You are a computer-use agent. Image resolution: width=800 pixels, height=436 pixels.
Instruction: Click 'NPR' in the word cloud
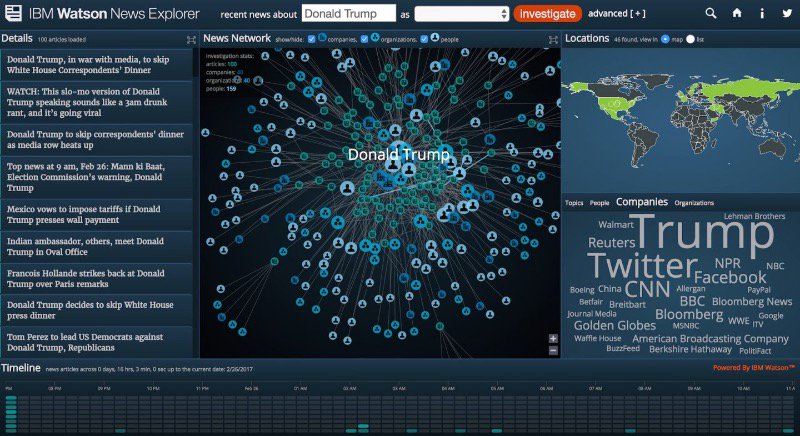pos(728,264)
